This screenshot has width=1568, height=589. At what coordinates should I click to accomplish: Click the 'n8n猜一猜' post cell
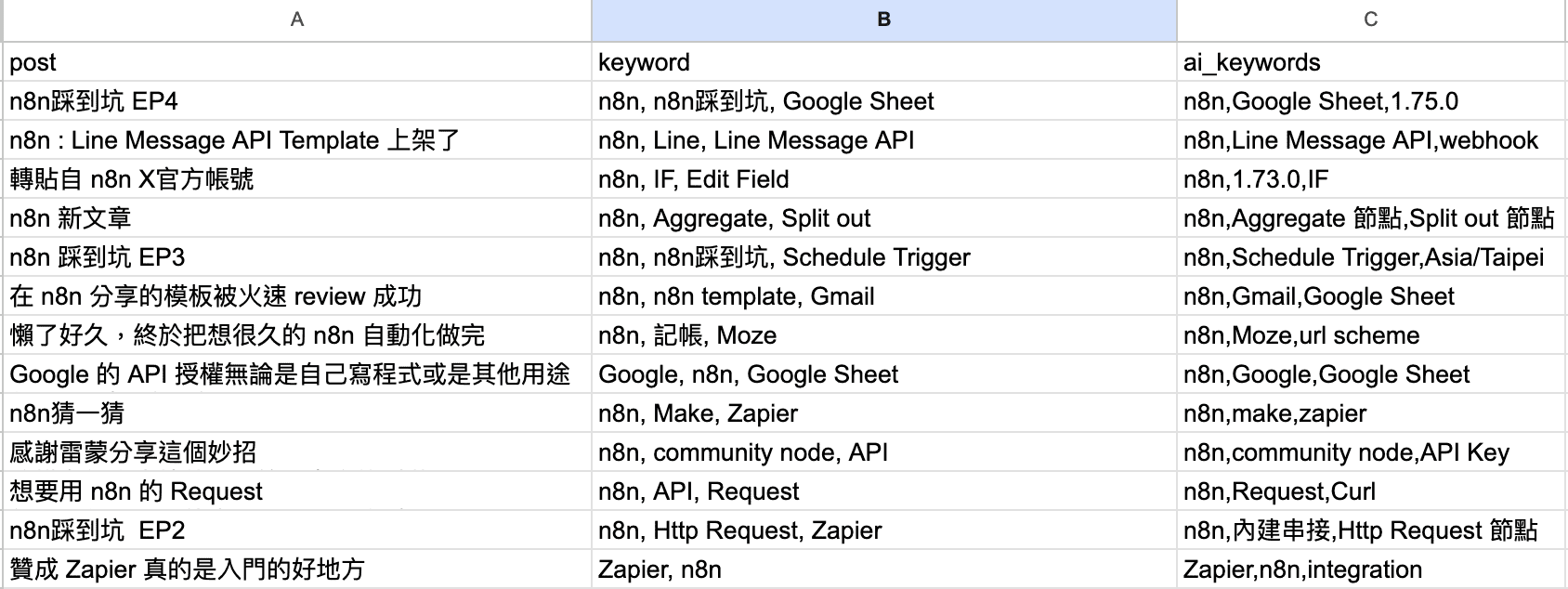coord(296,413)
